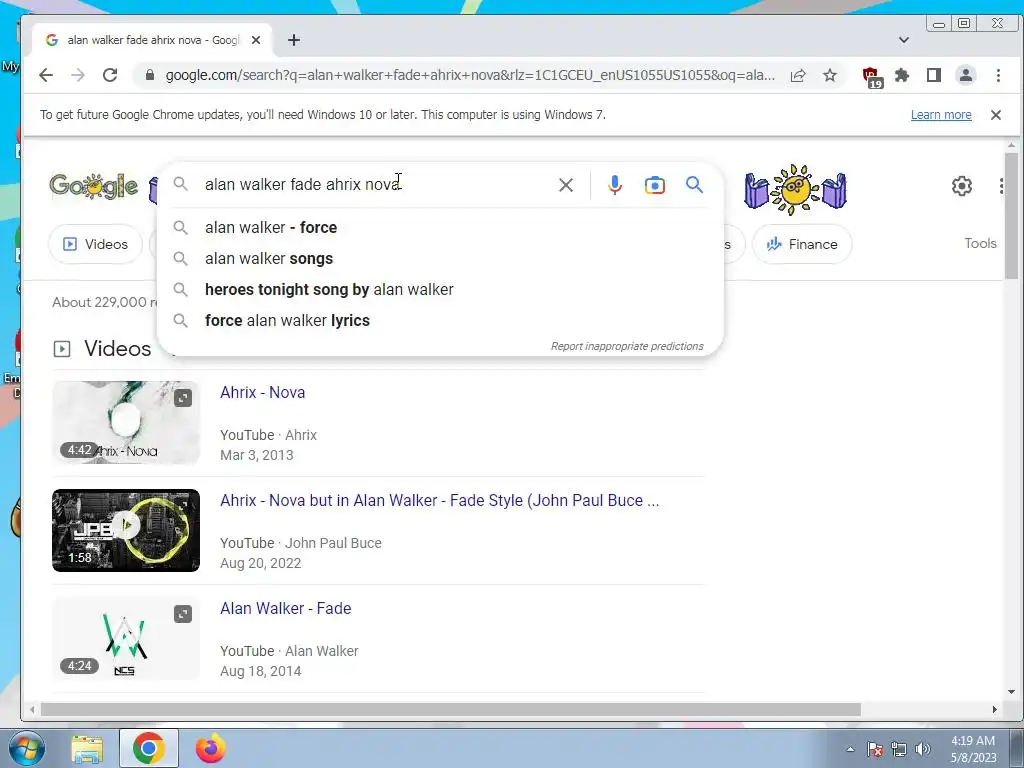The height and width of the screenshot is (768, 1024).
Task: Open the Chrome three-dot menu
Action: pos(998,75)
